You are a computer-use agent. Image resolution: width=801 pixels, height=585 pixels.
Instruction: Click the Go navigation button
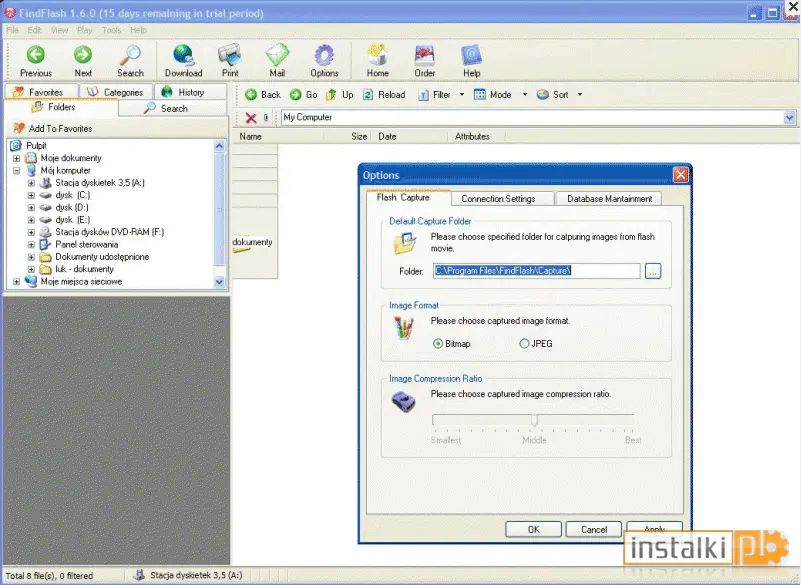(304, 95)
